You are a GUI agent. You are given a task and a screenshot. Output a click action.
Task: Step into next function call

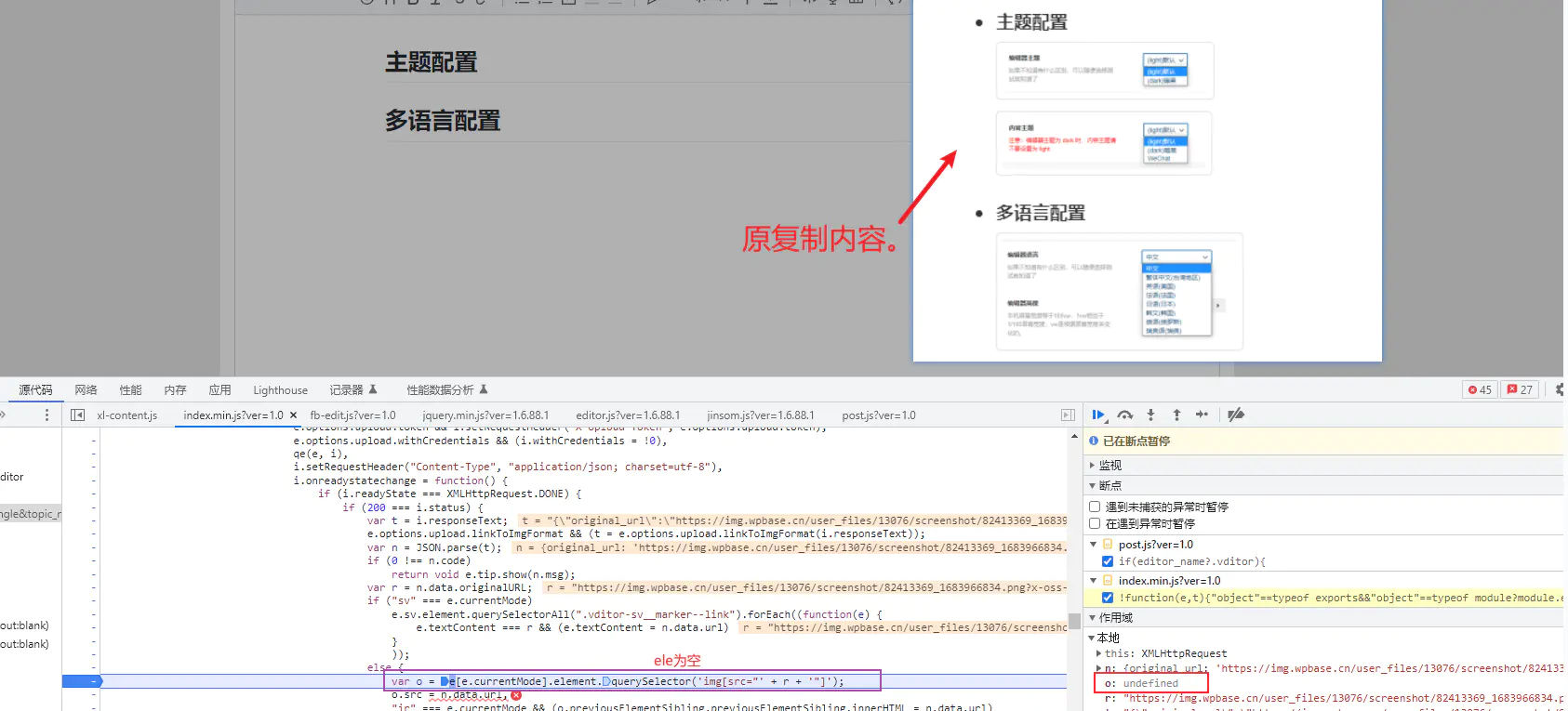point(1150,415)
